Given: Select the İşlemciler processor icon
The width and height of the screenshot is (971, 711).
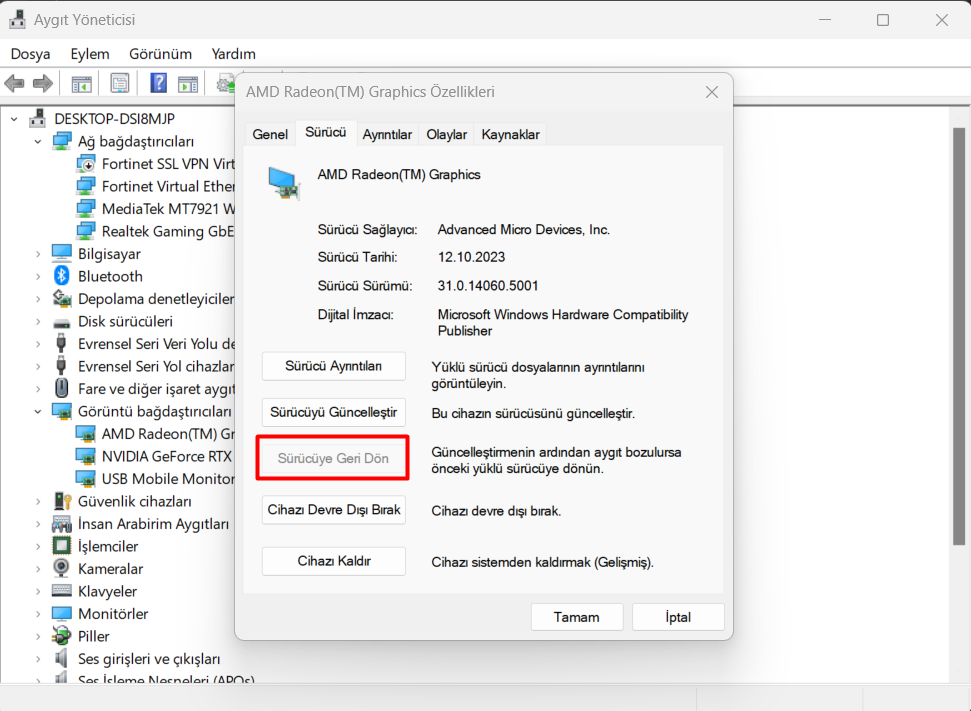Looking at the screenshot, I should 61,546.
